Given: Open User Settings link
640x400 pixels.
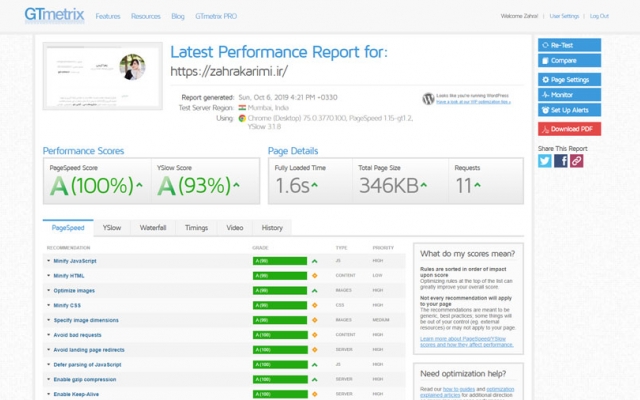Looking at the screenshot, I should 564,16.
